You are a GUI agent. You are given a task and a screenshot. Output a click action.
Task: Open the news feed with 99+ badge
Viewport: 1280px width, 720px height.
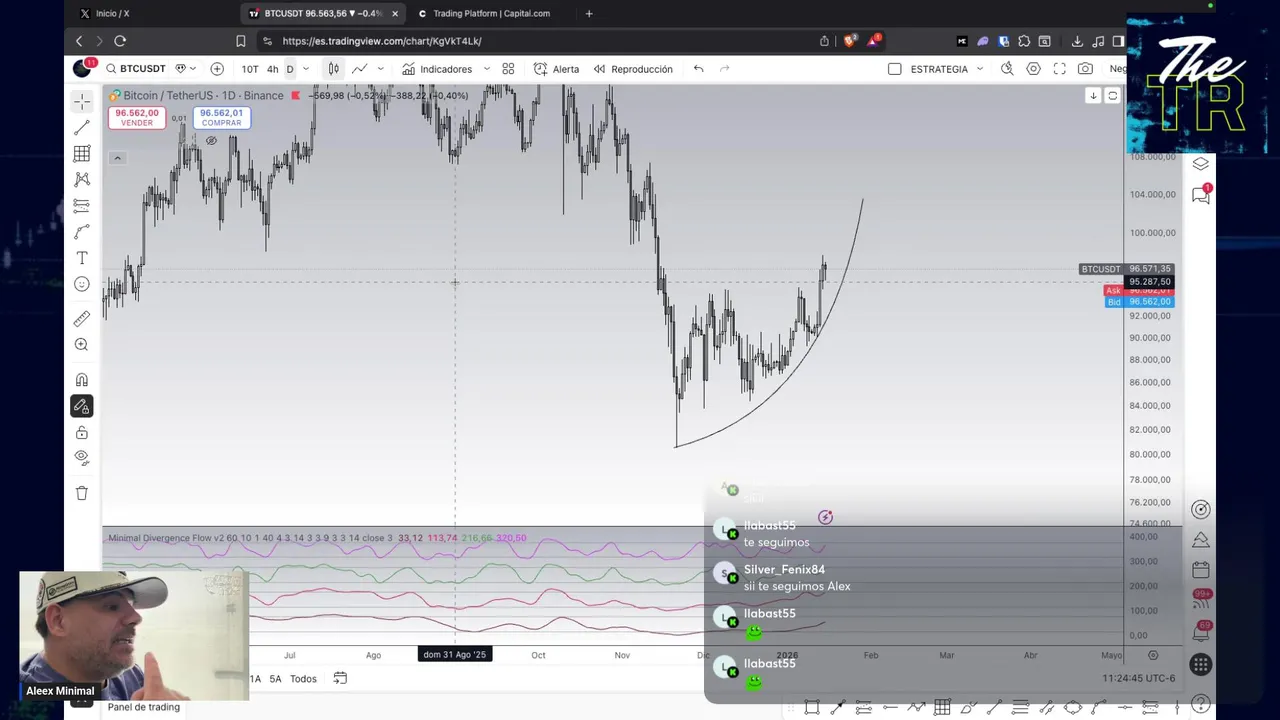pos(1201,600)
